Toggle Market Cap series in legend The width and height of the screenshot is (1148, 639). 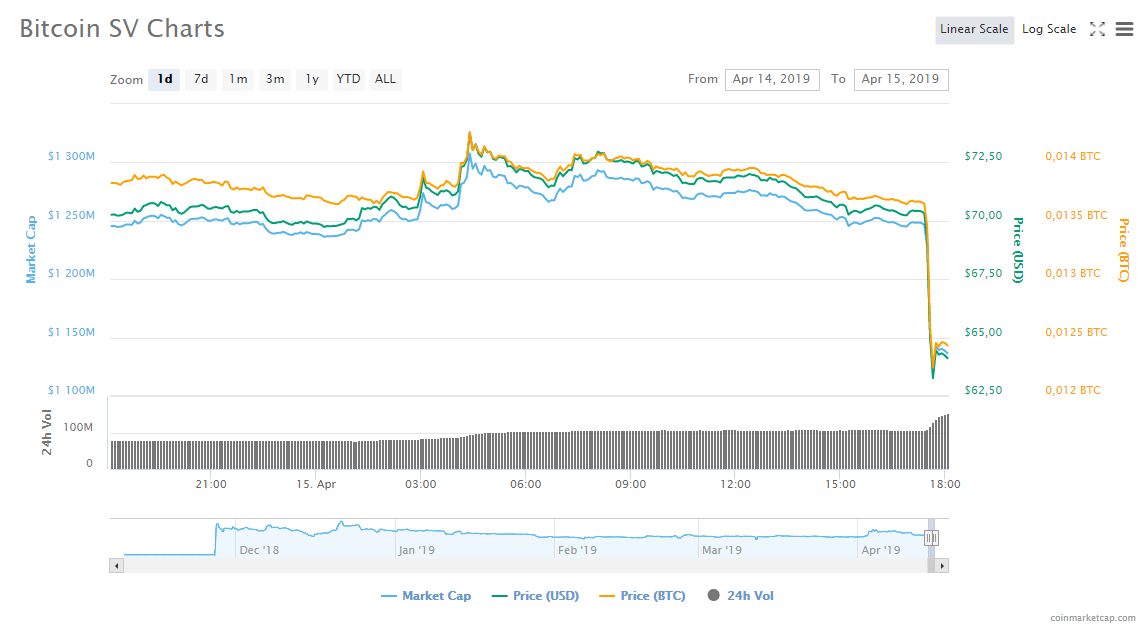[426, 596]
